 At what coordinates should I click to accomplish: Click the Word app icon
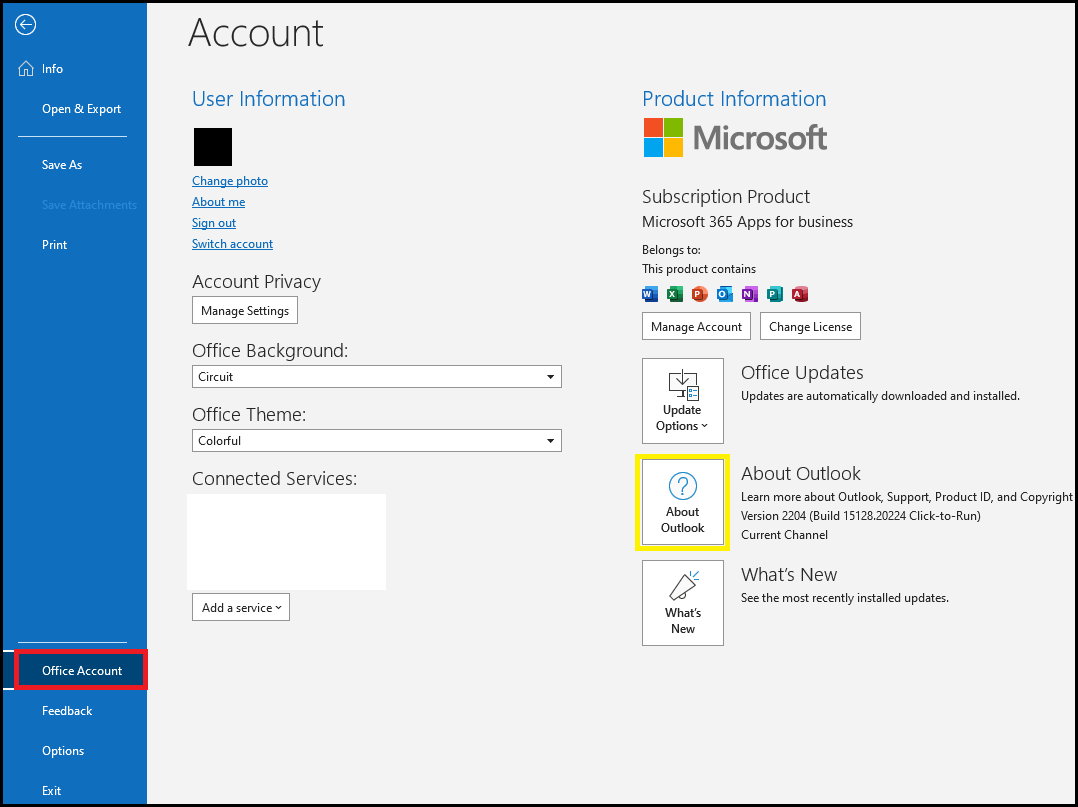(x=650, y=294)
